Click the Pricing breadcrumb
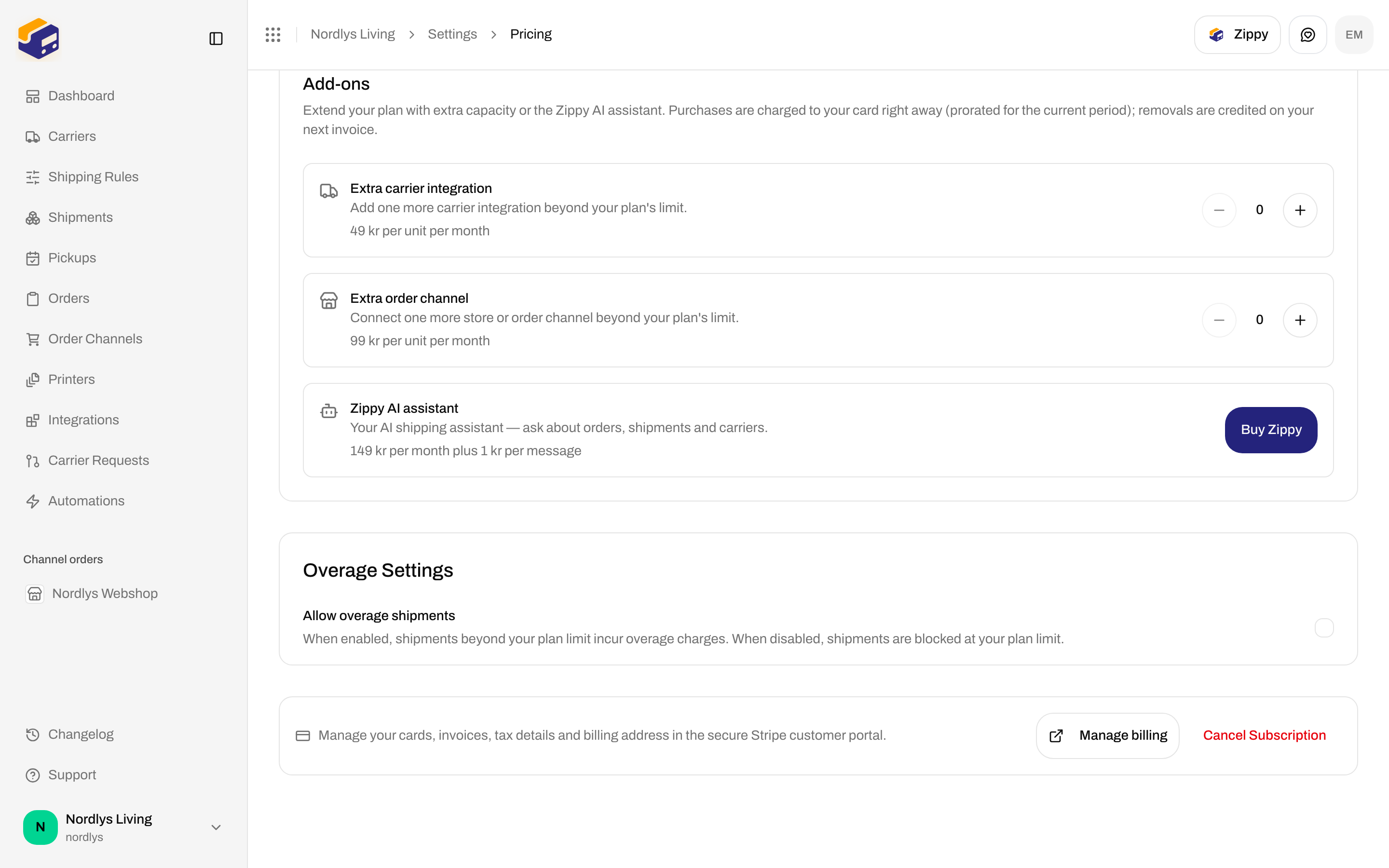Image resolution: width=1389 pixels, height=868 pixels. (531, 34)
